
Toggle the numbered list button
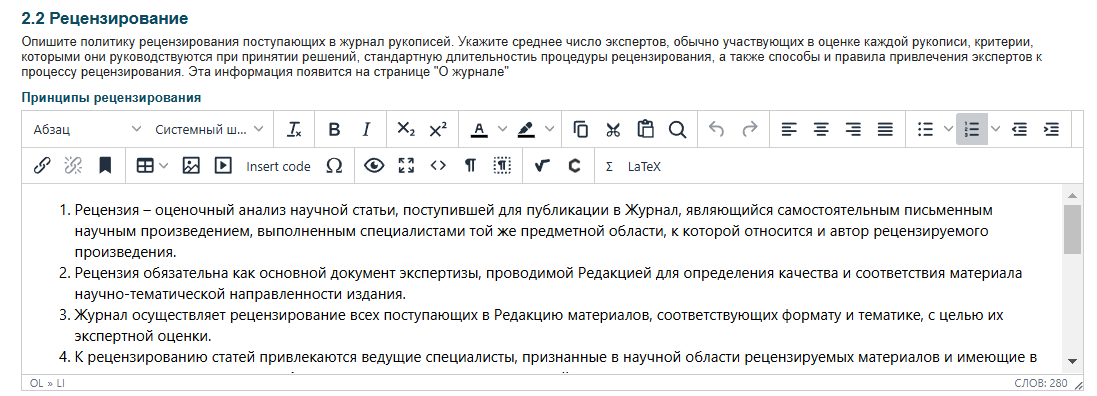point(972,129)
